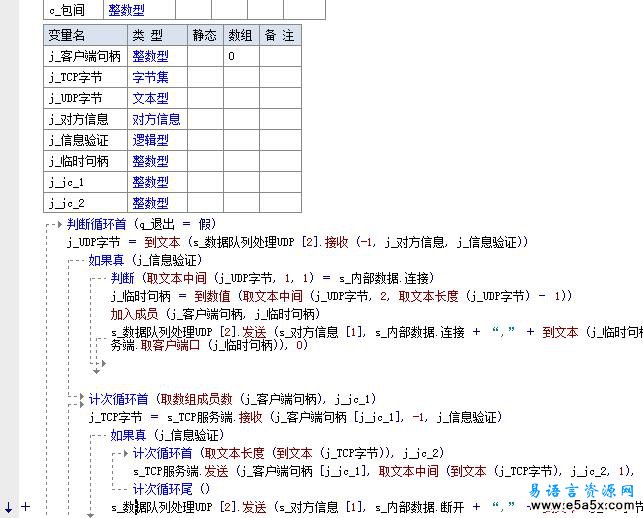Click the c_包间 name cell
This screenshot has width=643, height=518.
[x=73, y=10]
